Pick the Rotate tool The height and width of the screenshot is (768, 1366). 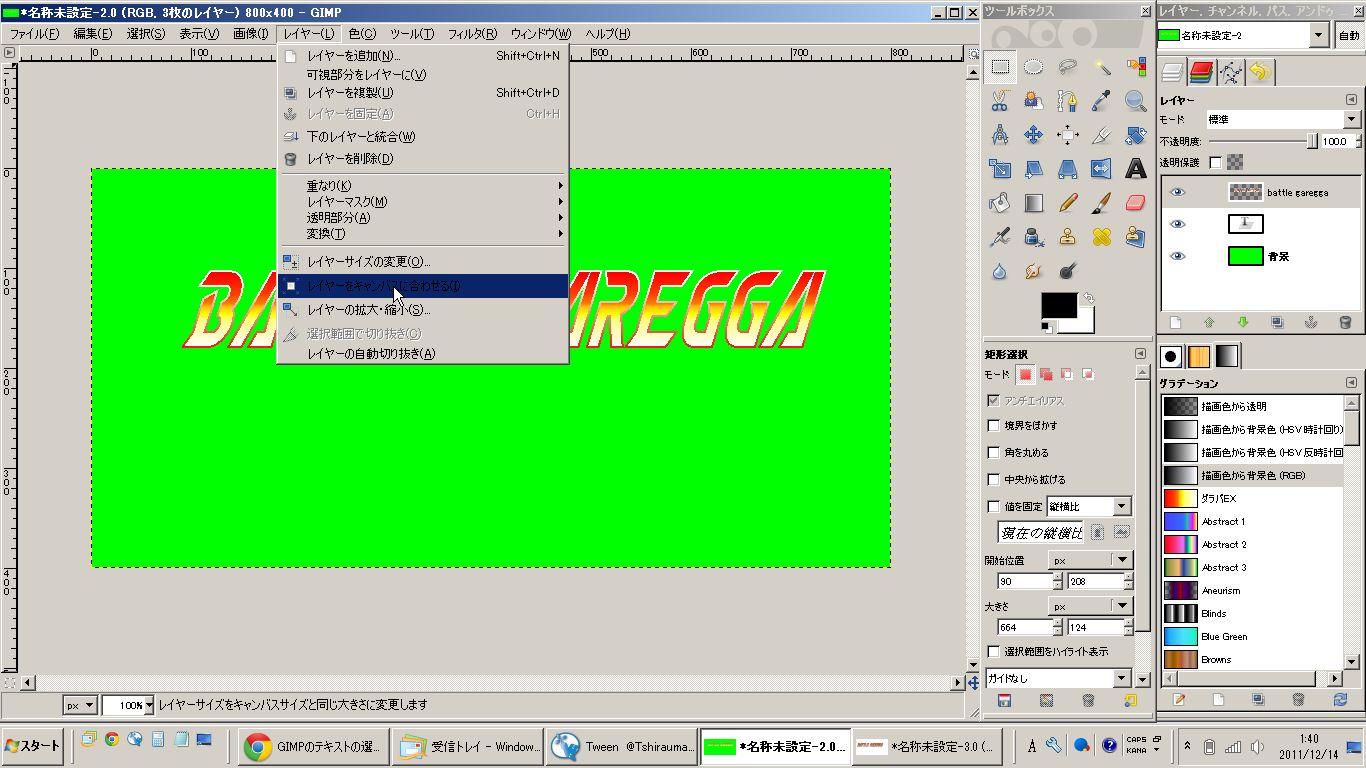point(1136,135)
